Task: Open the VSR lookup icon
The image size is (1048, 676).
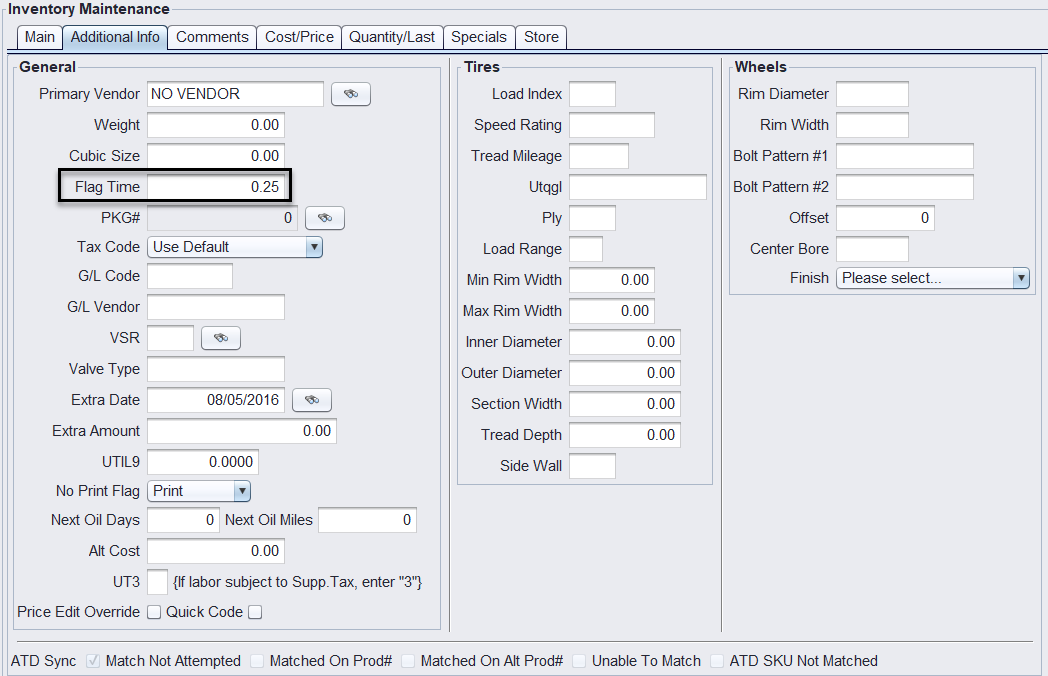Action: (221, 338)
